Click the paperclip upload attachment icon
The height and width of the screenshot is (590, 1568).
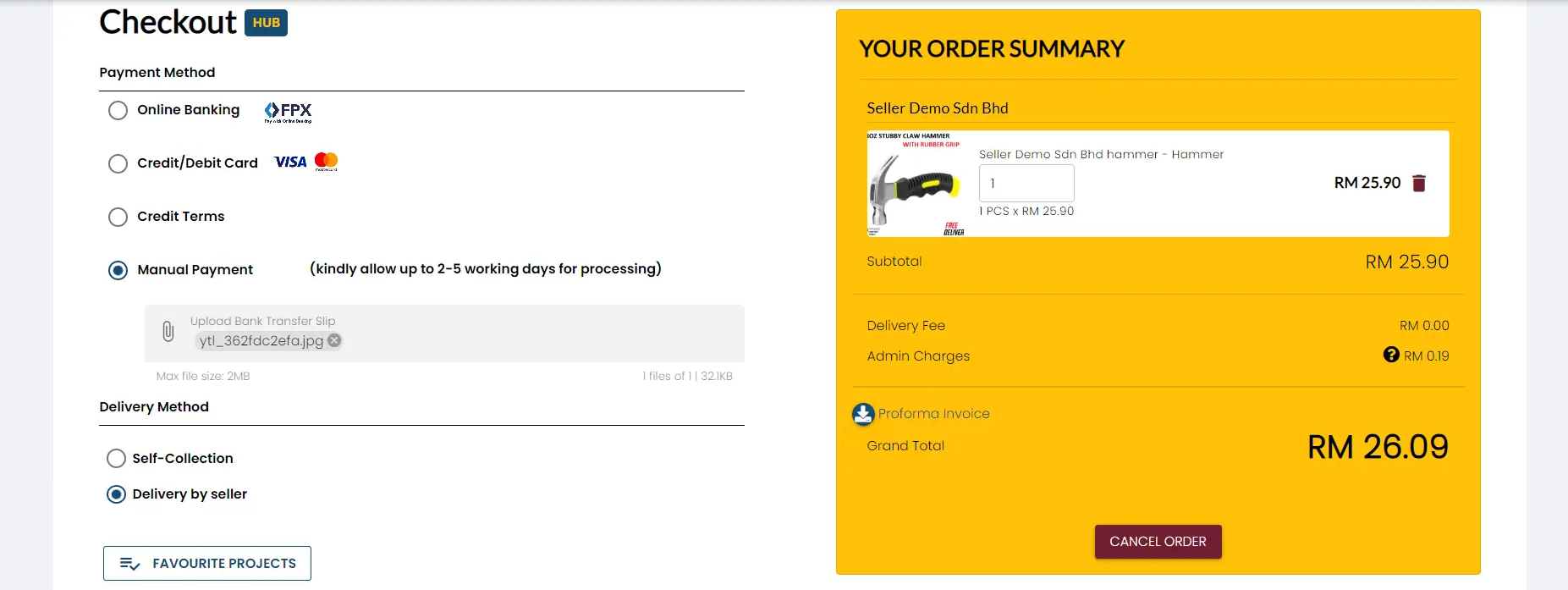pos(168,332)
